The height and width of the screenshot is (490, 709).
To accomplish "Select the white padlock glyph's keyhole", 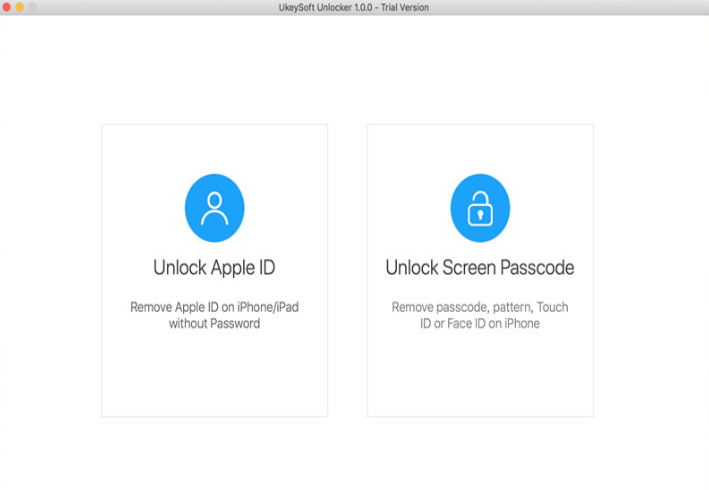I will click(480, 216).
